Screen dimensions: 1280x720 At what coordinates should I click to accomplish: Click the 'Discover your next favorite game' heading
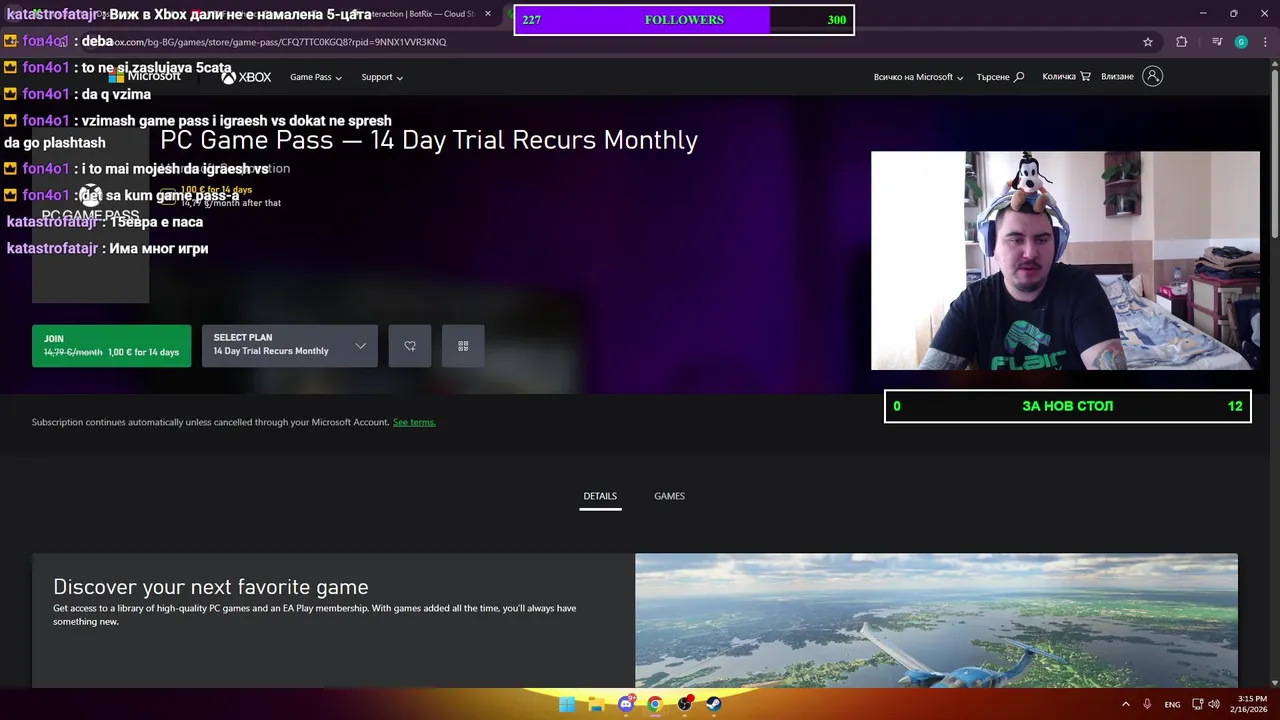pos(211,587)
